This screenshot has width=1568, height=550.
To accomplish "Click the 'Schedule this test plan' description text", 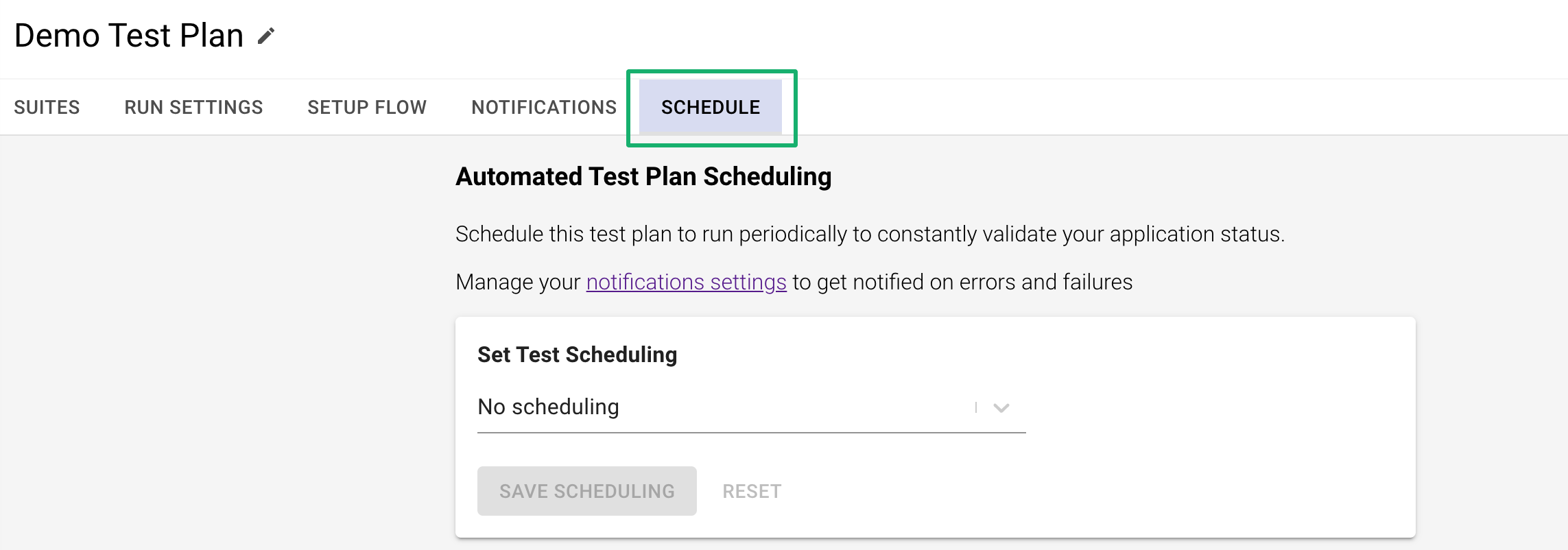I will click(870, 234).
